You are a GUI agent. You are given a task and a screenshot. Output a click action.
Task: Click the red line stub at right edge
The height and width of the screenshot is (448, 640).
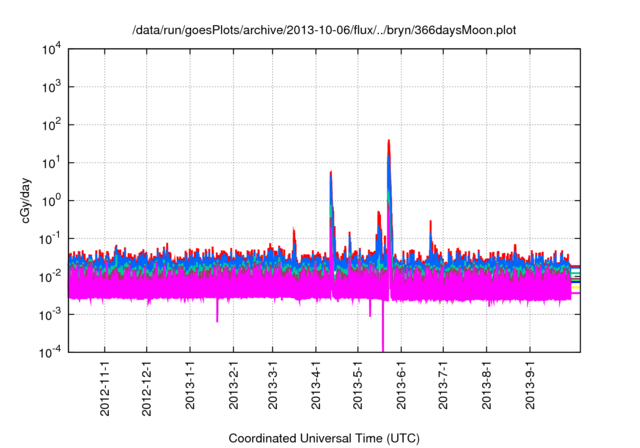576,266
